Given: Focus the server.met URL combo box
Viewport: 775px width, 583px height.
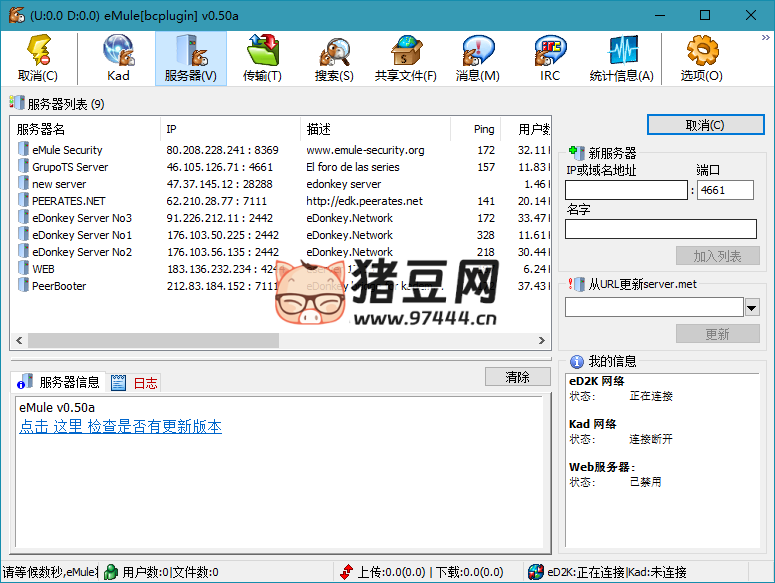Looking at the screenshot, I should (654, 307).
